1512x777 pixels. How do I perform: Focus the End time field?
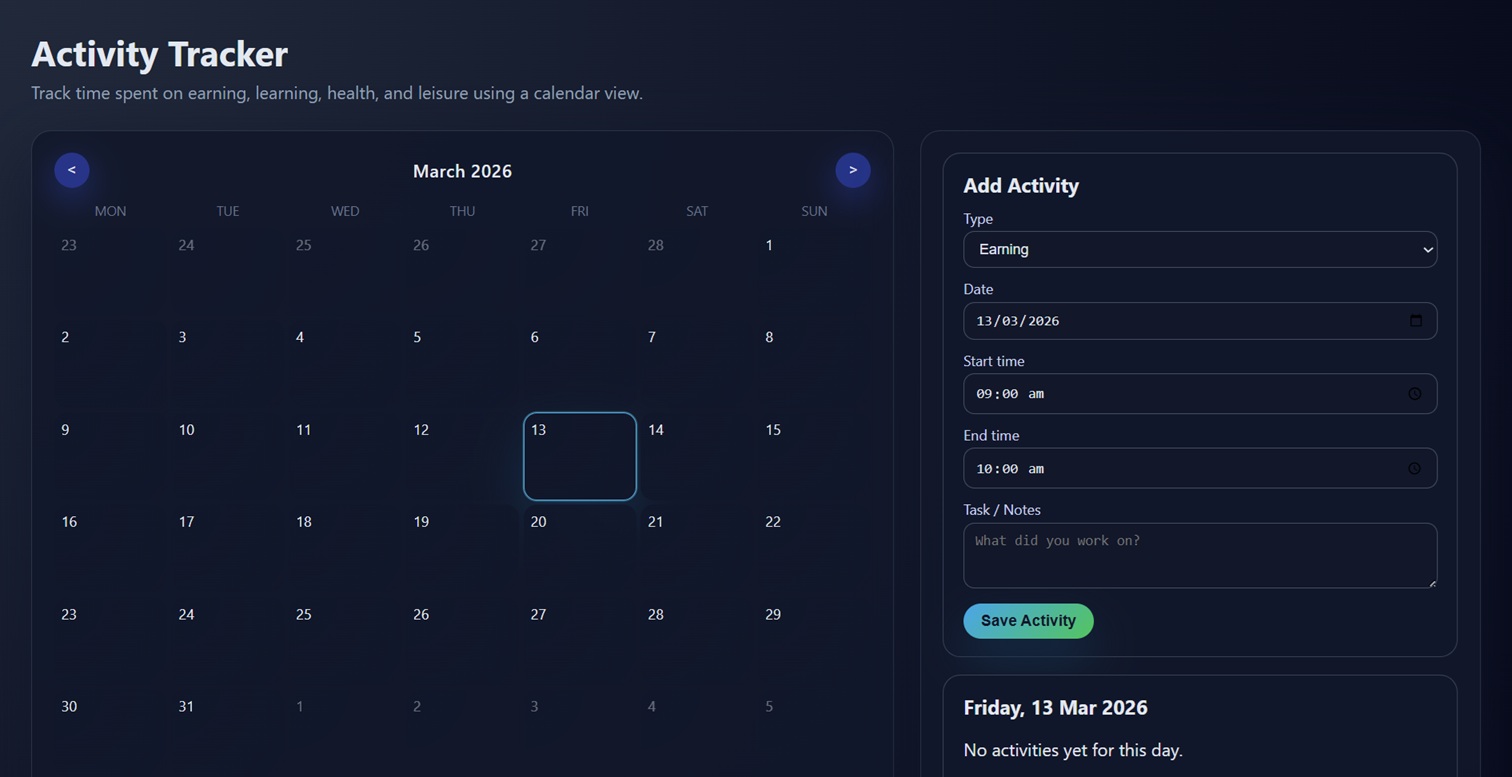1150,469
